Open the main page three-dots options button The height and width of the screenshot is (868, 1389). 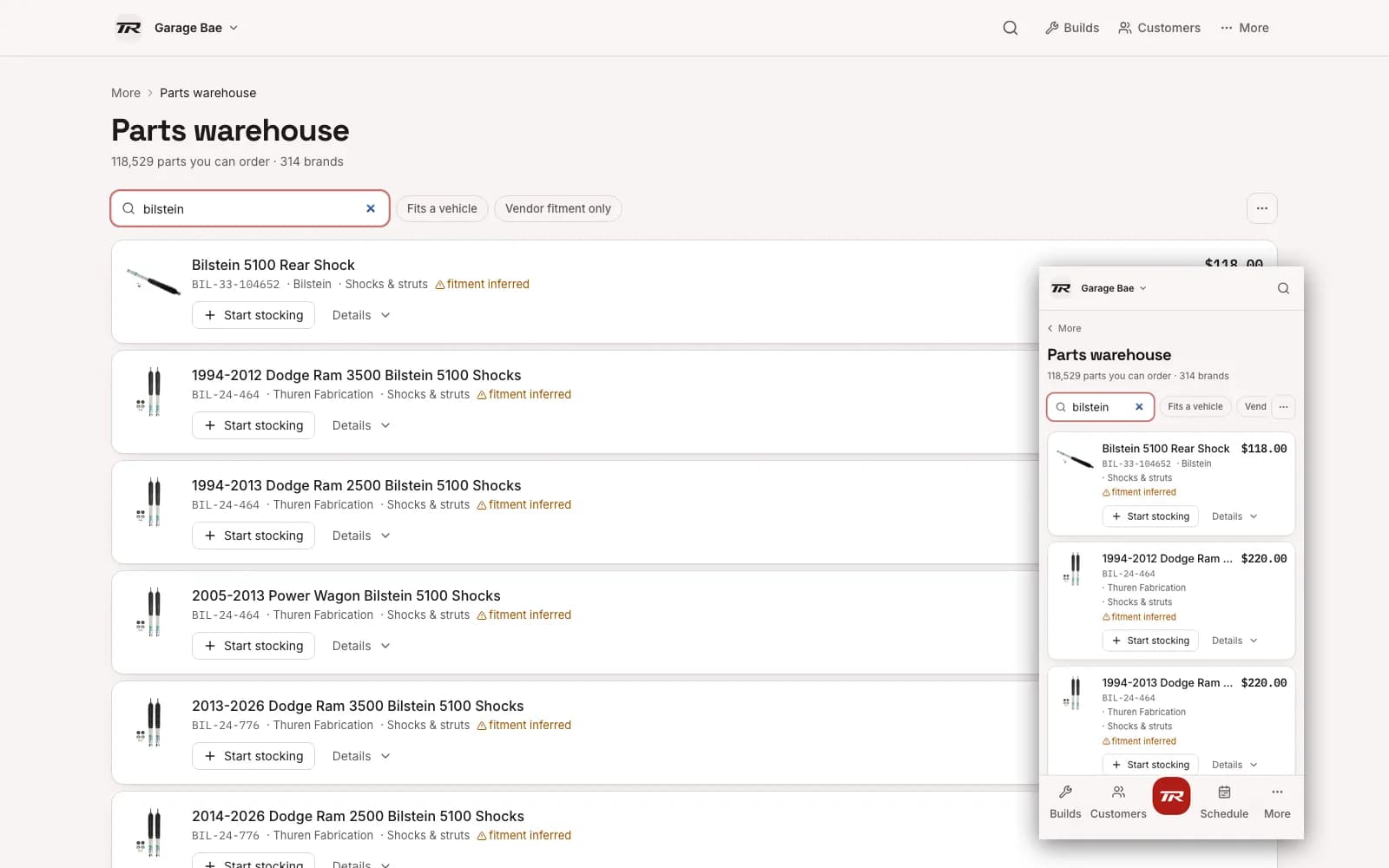coord(1262,208)
